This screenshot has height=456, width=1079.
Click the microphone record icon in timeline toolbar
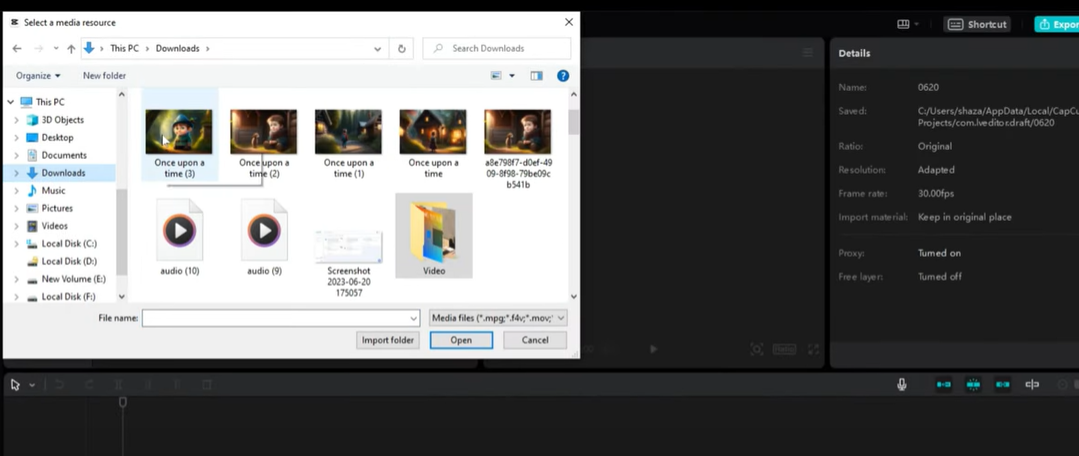click(901, 385)
